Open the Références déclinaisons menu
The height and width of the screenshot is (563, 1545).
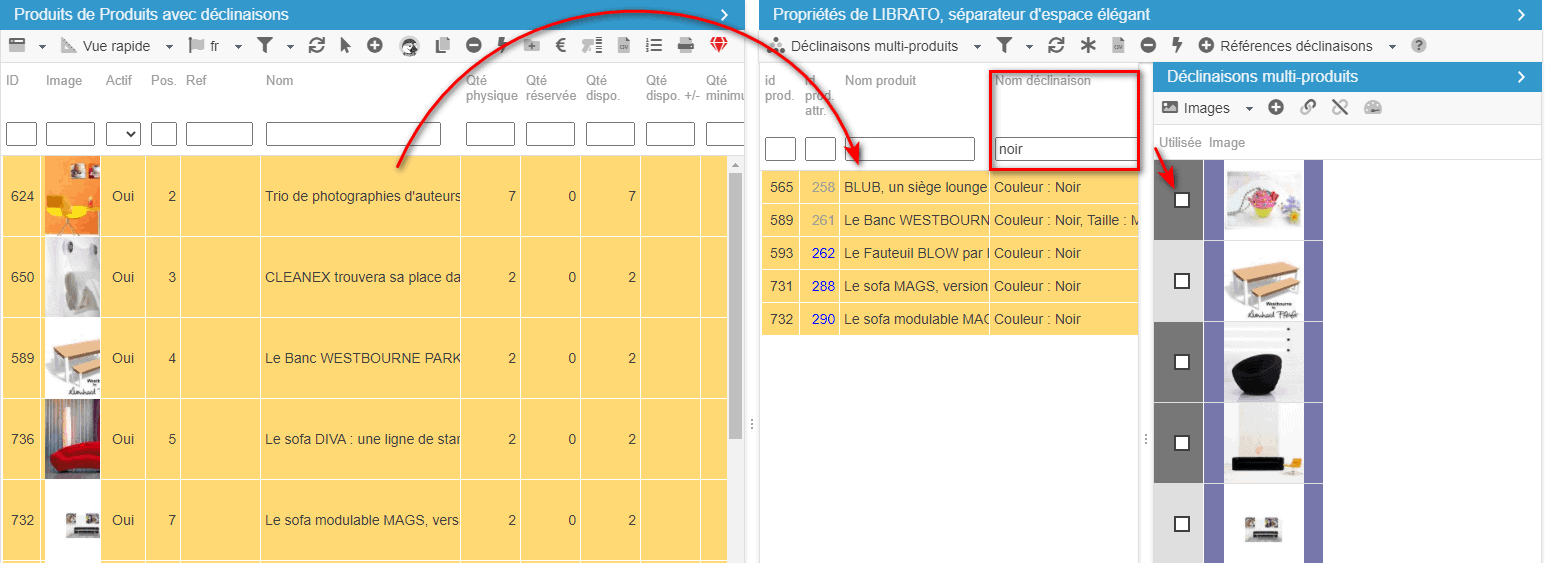pos(1296,46)
